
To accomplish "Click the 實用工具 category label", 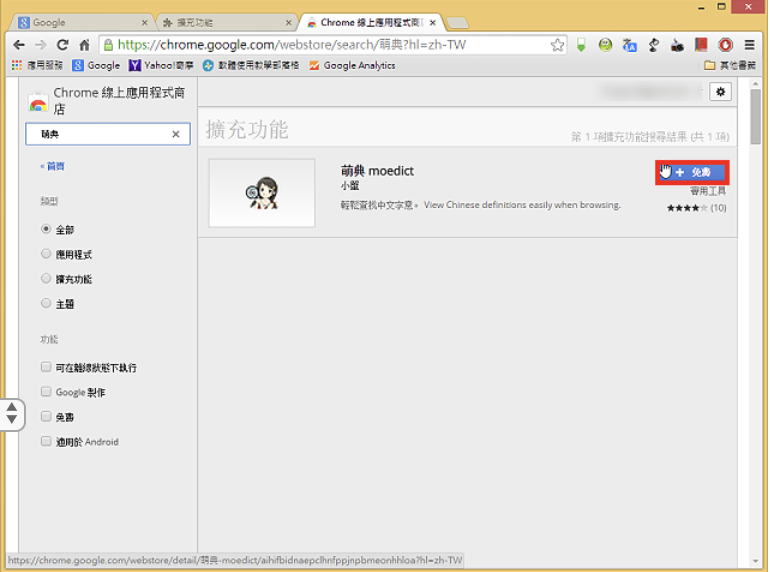I will tap(708, 191).
